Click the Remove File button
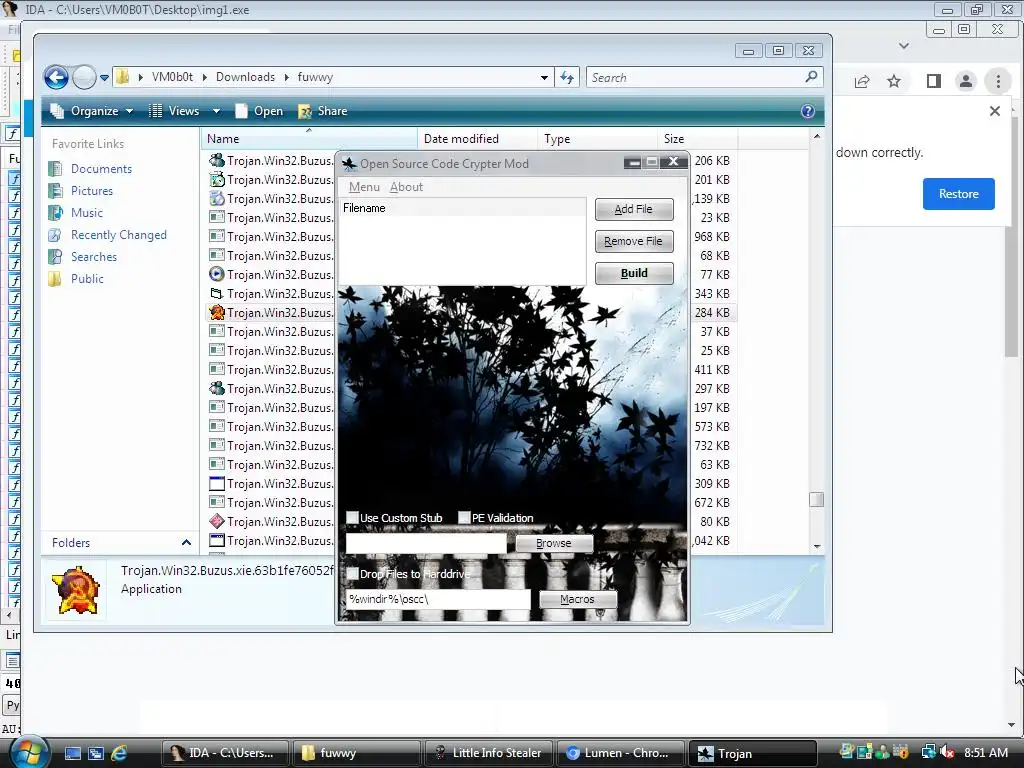The image size is (1024, 768). (x=633, y=241)
